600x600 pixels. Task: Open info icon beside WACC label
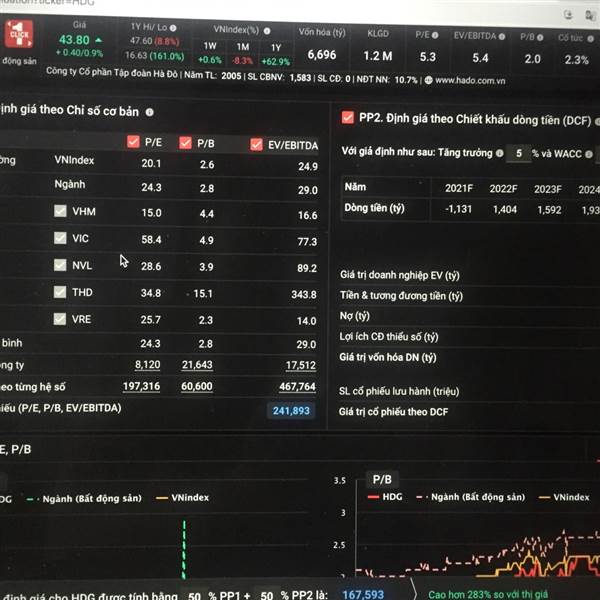(589, 154)
